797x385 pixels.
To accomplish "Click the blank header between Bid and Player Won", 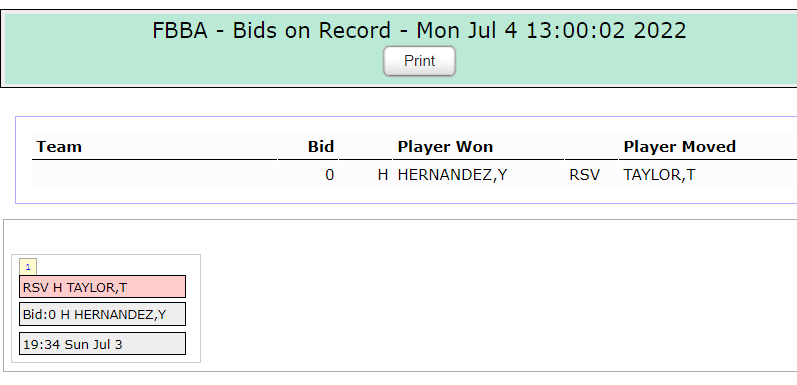I will (365, 146).
